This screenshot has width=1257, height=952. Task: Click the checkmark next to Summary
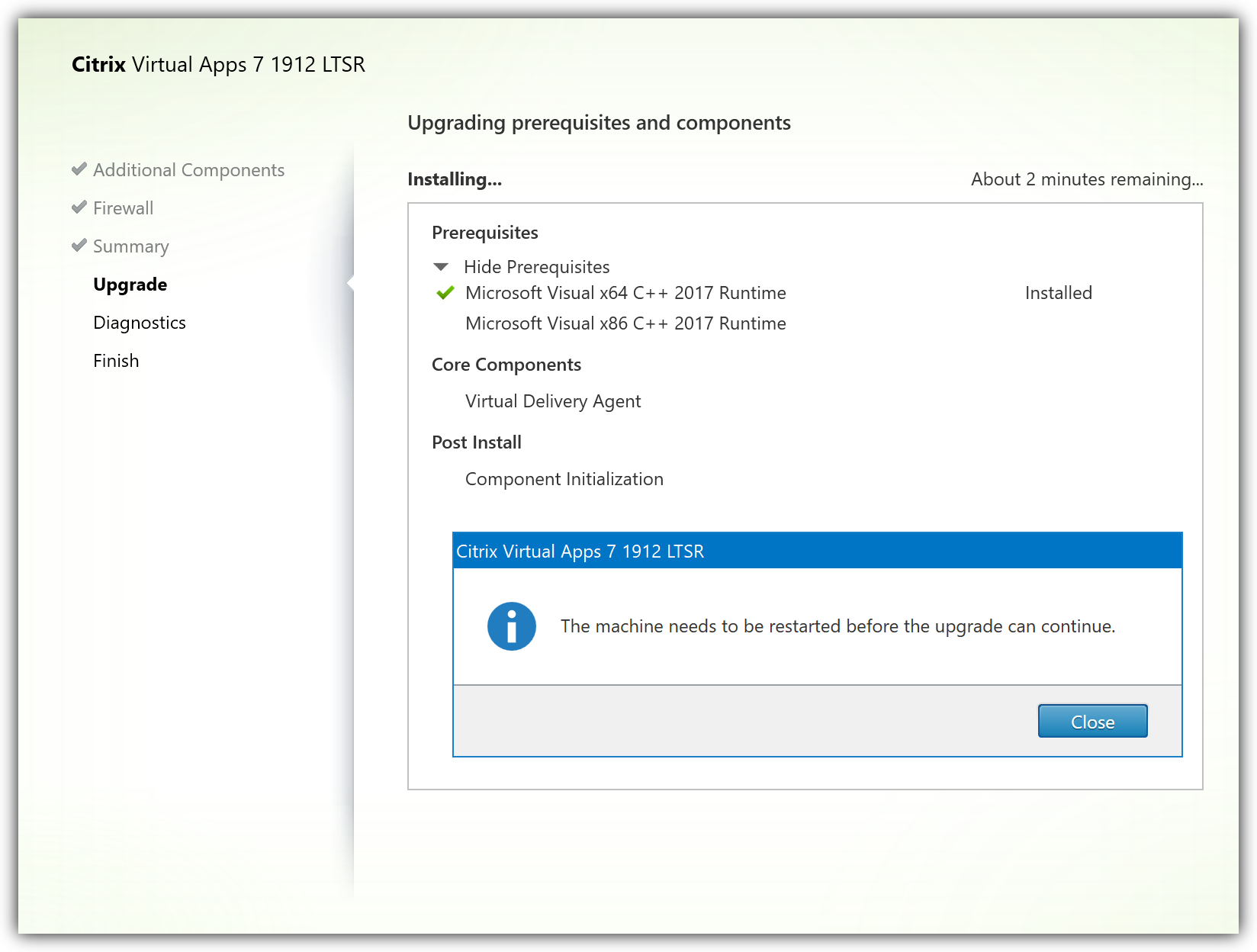(79, 246)
